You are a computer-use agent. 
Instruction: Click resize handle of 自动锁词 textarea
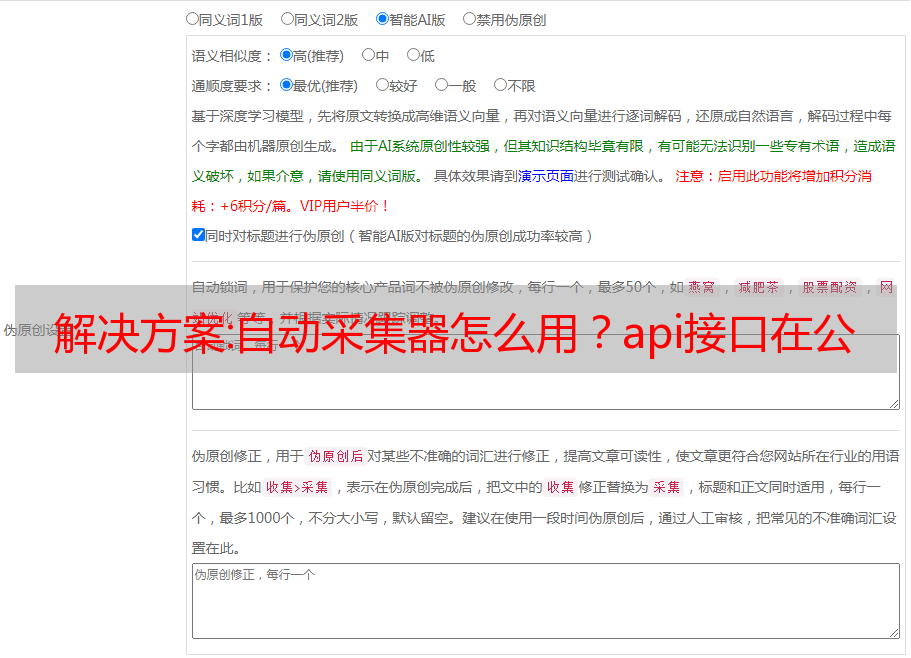[894, 404]
